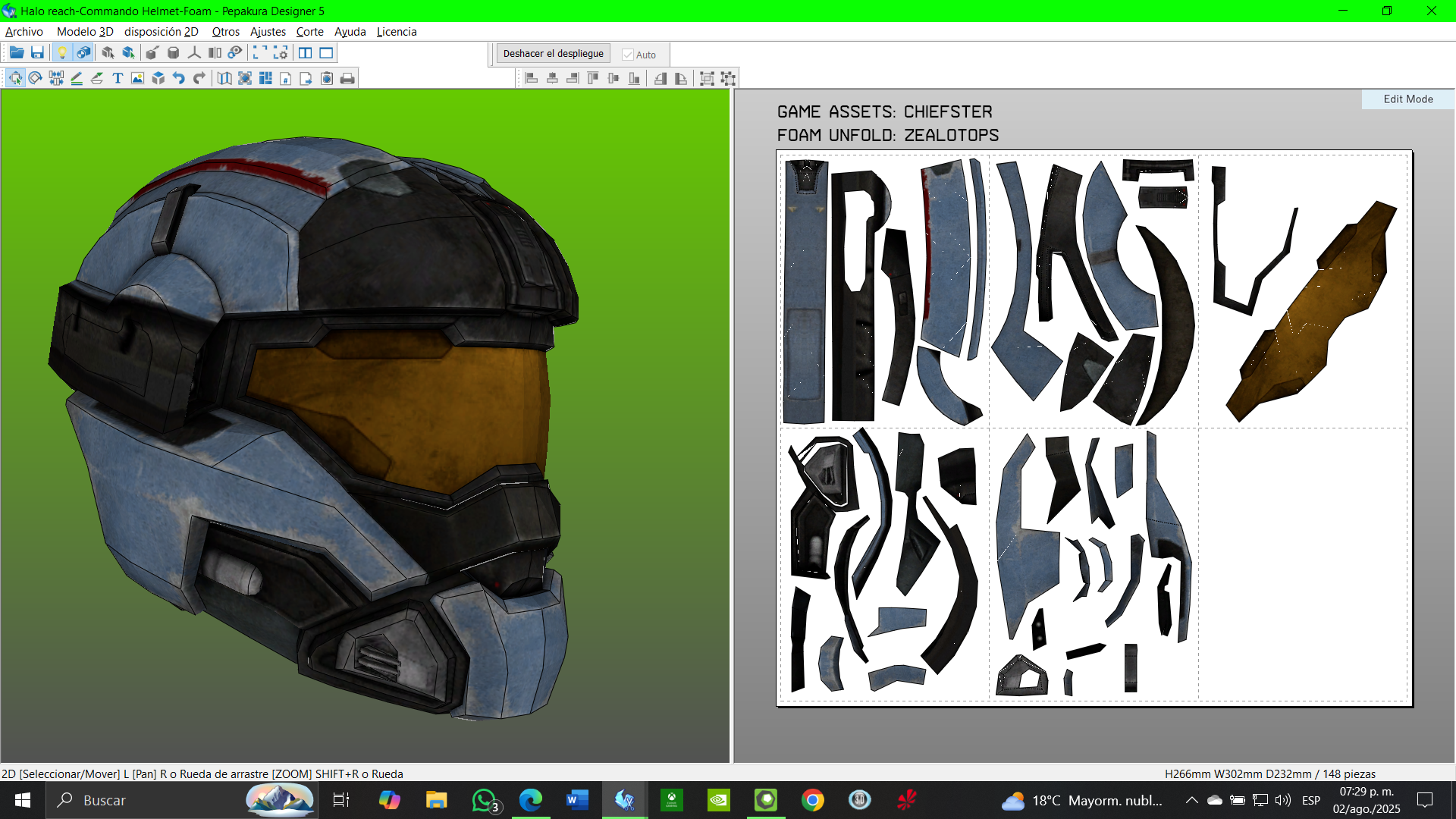Toggle the Auto checkbox
The image size is (1456, 819).
tap(628, 55)
